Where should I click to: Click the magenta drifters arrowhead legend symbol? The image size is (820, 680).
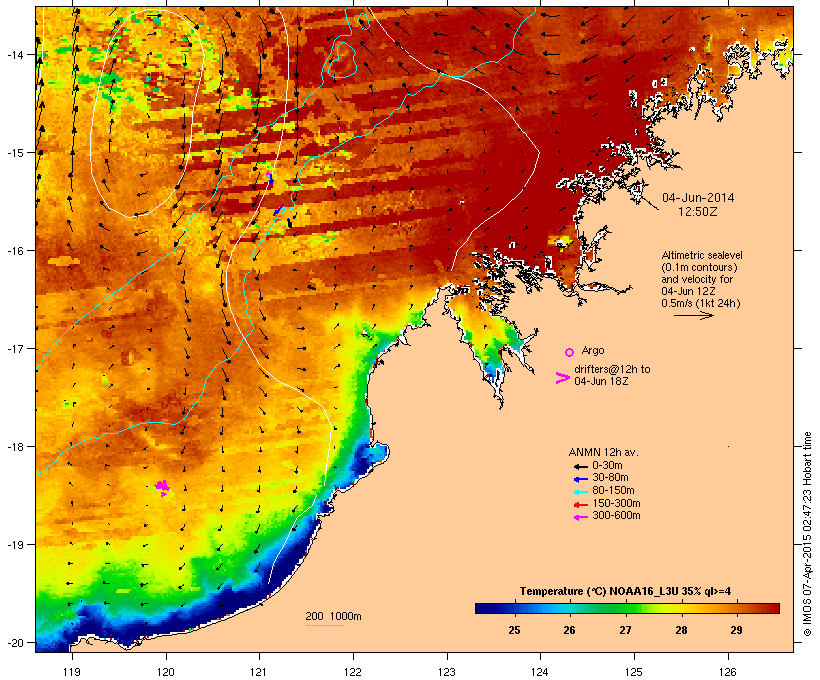(562, 378)
